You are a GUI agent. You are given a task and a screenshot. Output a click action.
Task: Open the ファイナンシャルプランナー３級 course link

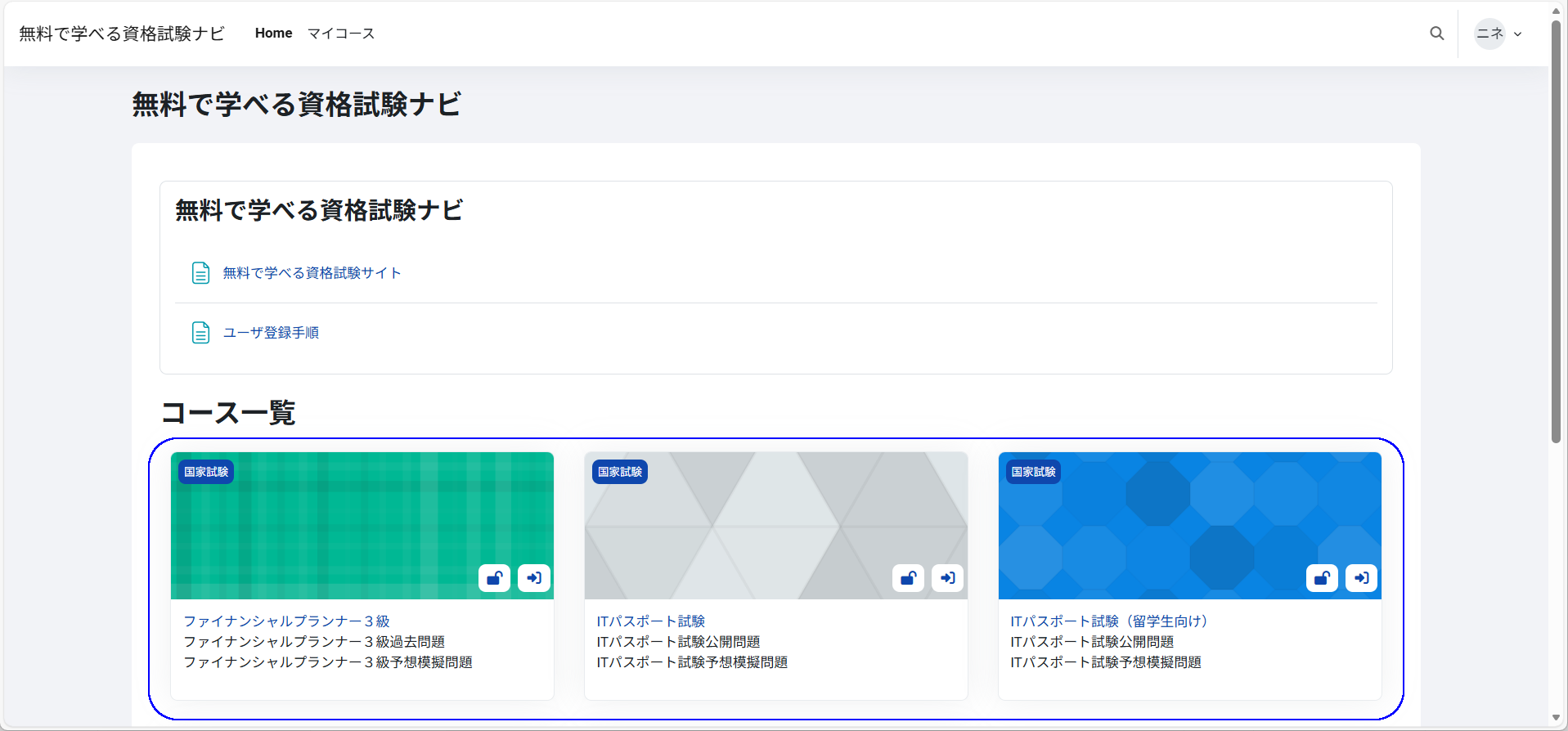[x=286, y=621]
